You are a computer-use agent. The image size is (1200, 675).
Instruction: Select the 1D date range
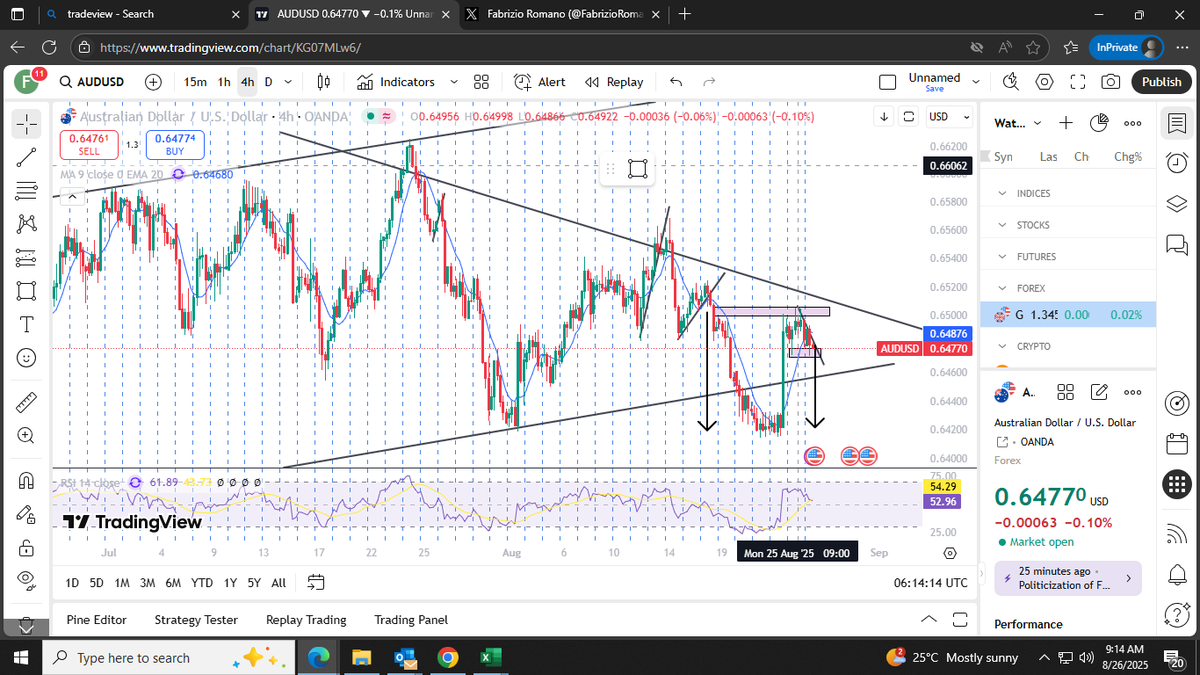pyautogui.click(x=72, y=582)
